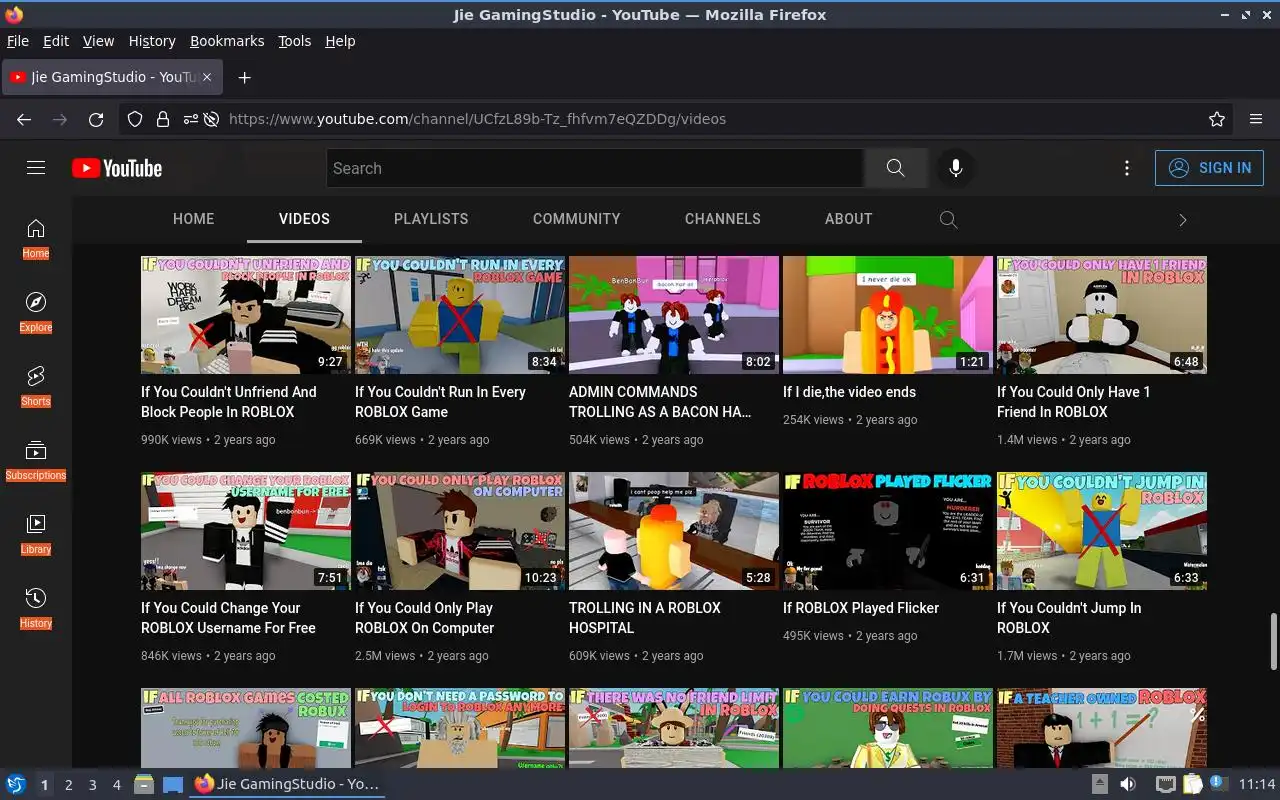Search within channel magnifier icon
Screen dimensions: 1280x800
coord(949,219)
